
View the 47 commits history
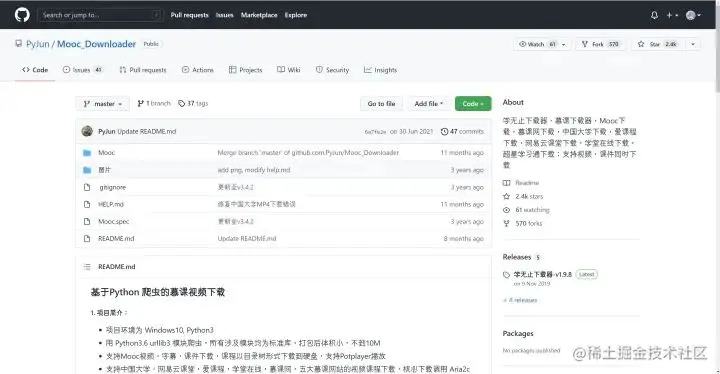(x=462, y=131)
